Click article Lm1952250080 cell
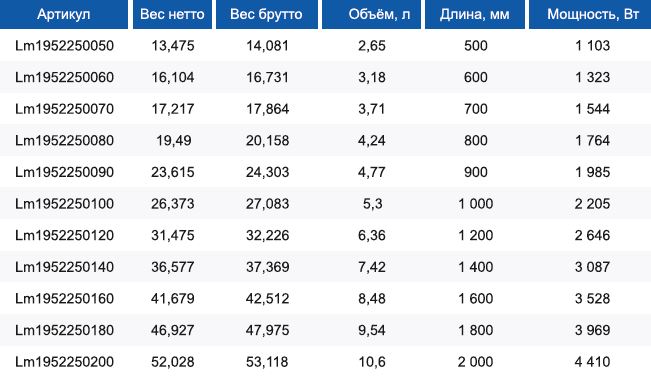The height and width of the screenshot is (378, 651). point(64,140)
